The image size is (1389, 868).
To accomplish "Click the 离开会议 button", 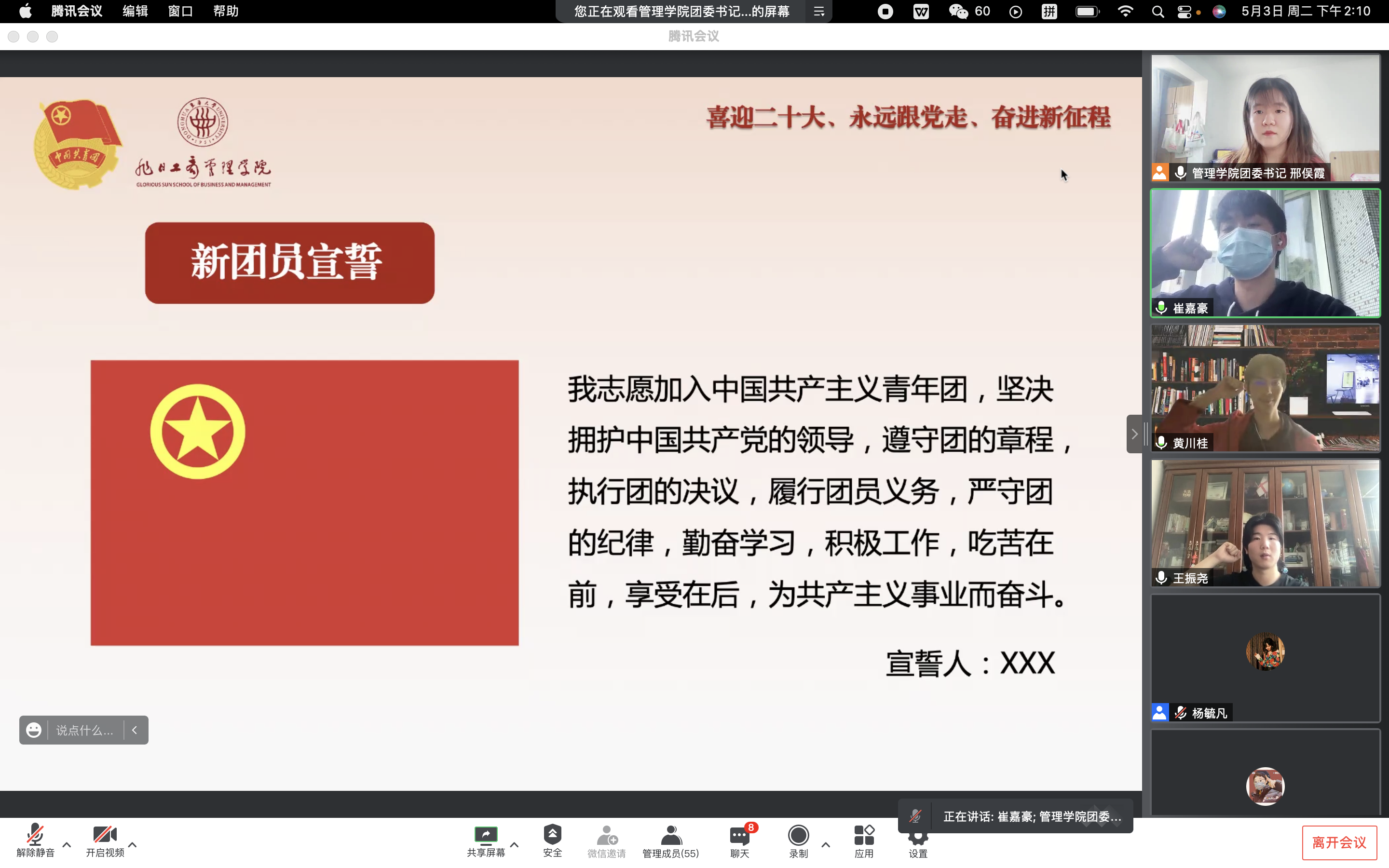I will pyautogui.click(x=1339, y=842).
